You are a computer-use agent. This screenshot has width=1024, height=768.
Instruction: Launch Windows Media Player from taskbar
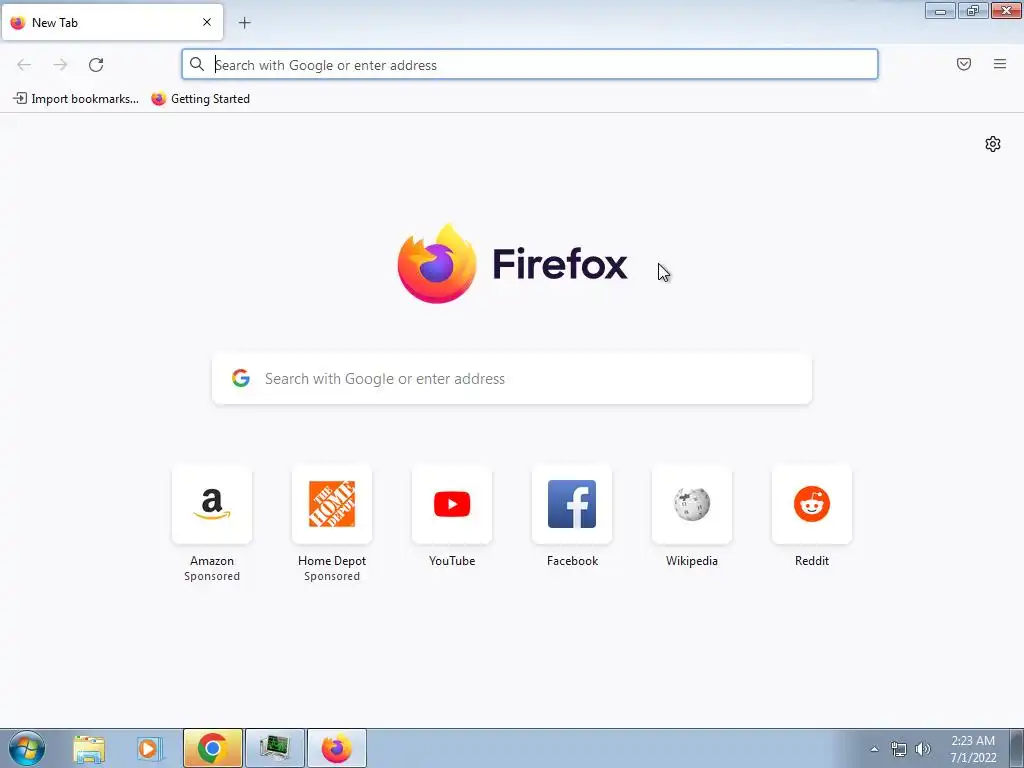point(149,748)
